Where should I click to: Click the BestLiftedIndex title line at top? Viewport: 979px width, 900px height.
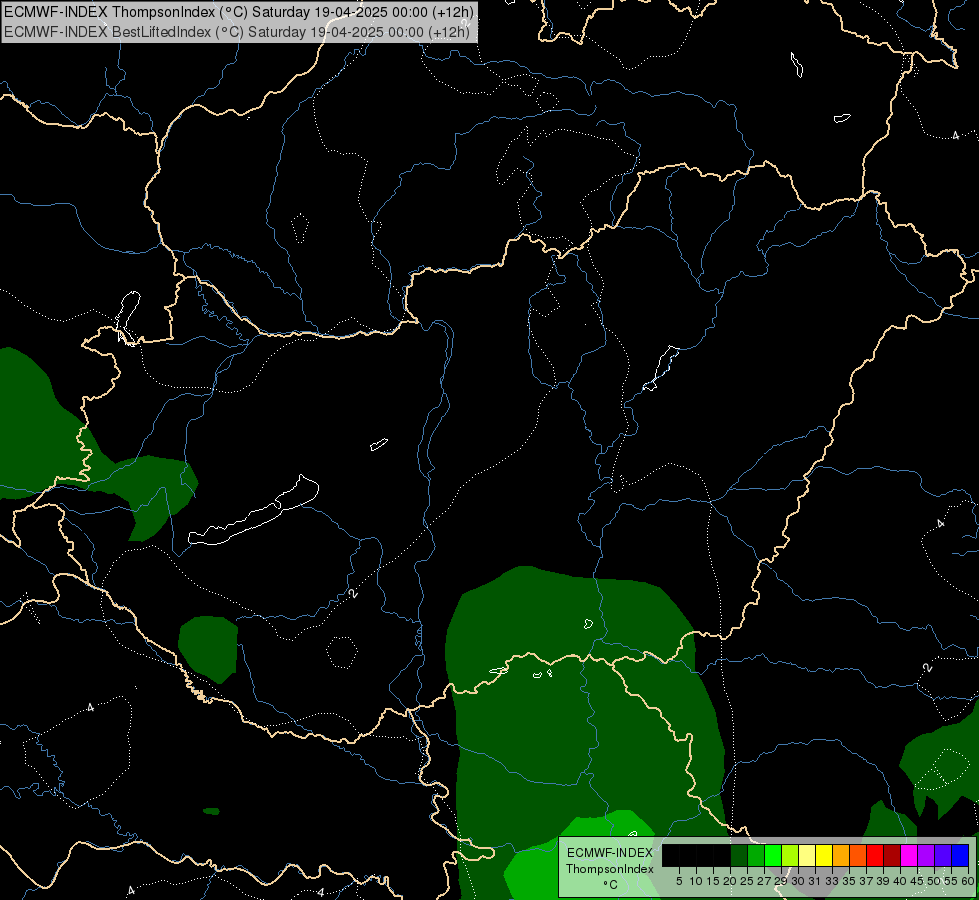tap(237, 32)
